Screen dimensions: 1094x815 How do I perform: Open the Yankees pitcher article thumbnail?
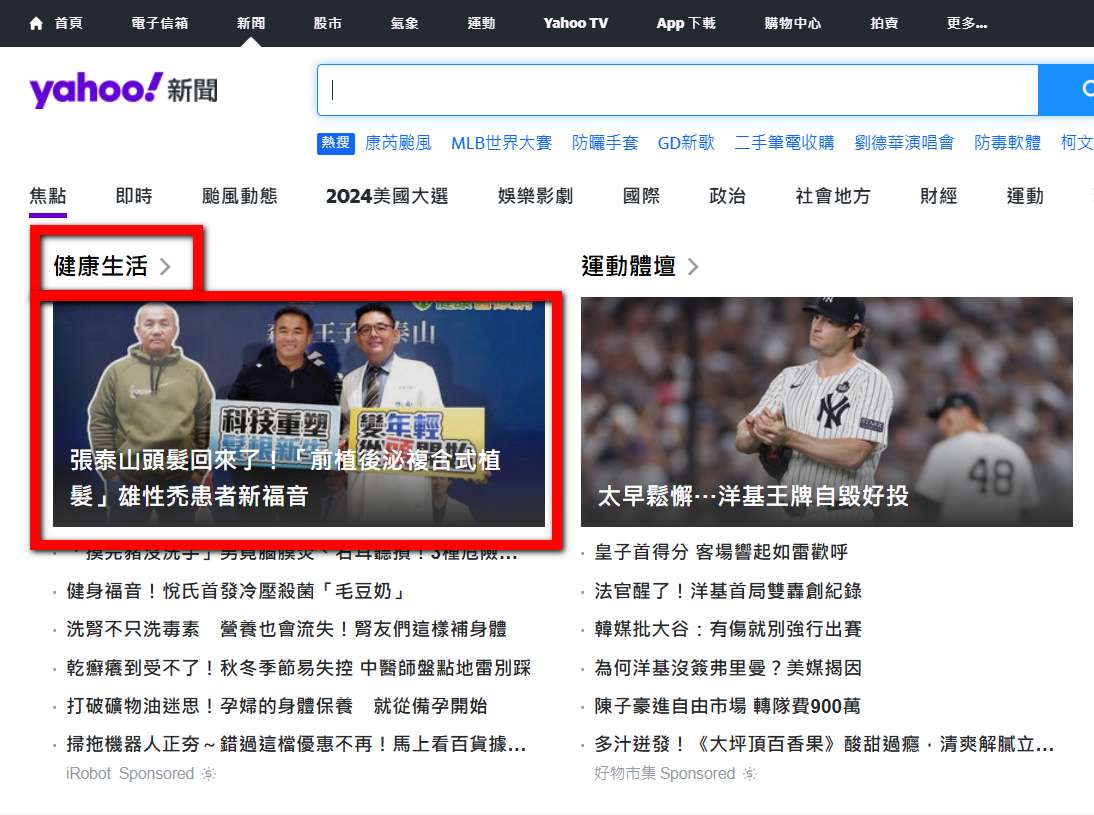click(827, 412)
